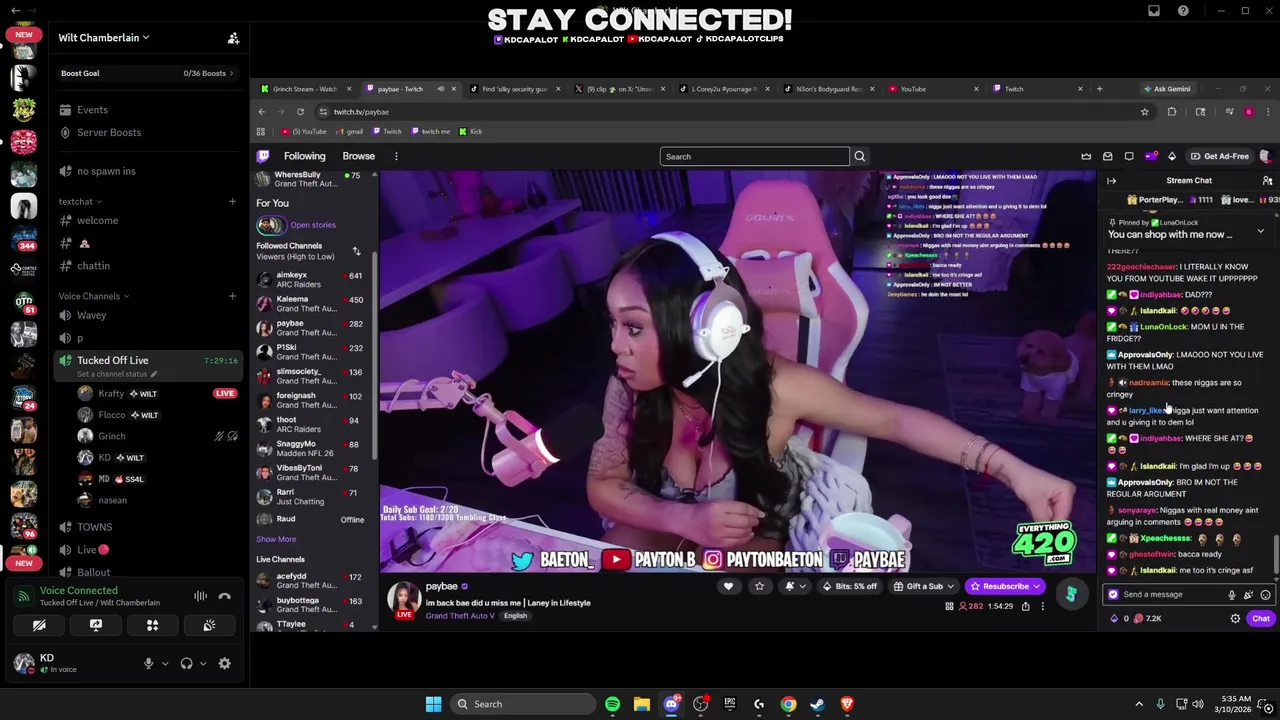Open the chattin text channel
The height and width of the screenshot is (720, 1280).
pos(93,266)
